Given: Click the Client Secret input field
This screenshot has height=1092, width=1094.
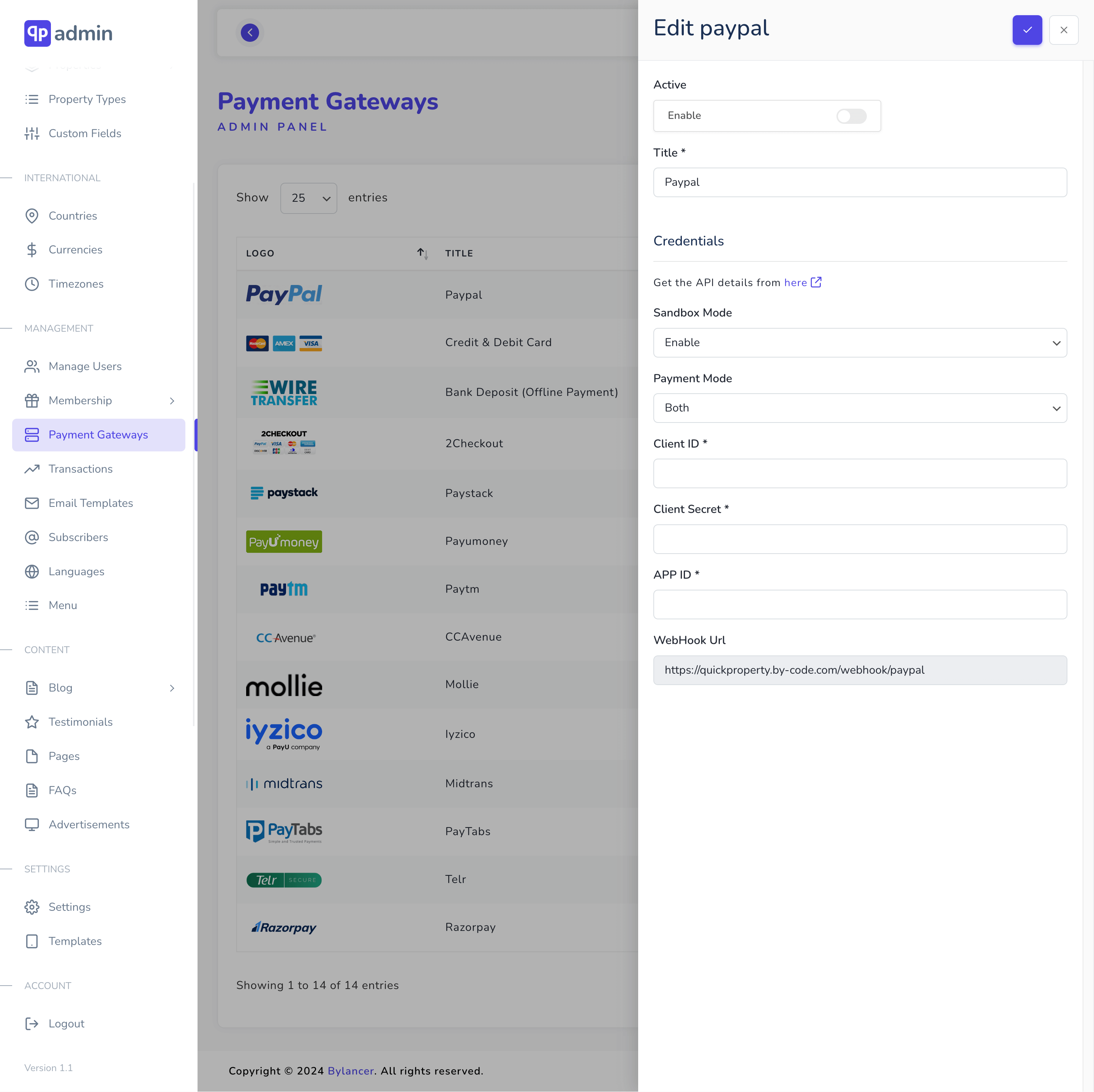Looking at the screenshot, I should (860, 539).
